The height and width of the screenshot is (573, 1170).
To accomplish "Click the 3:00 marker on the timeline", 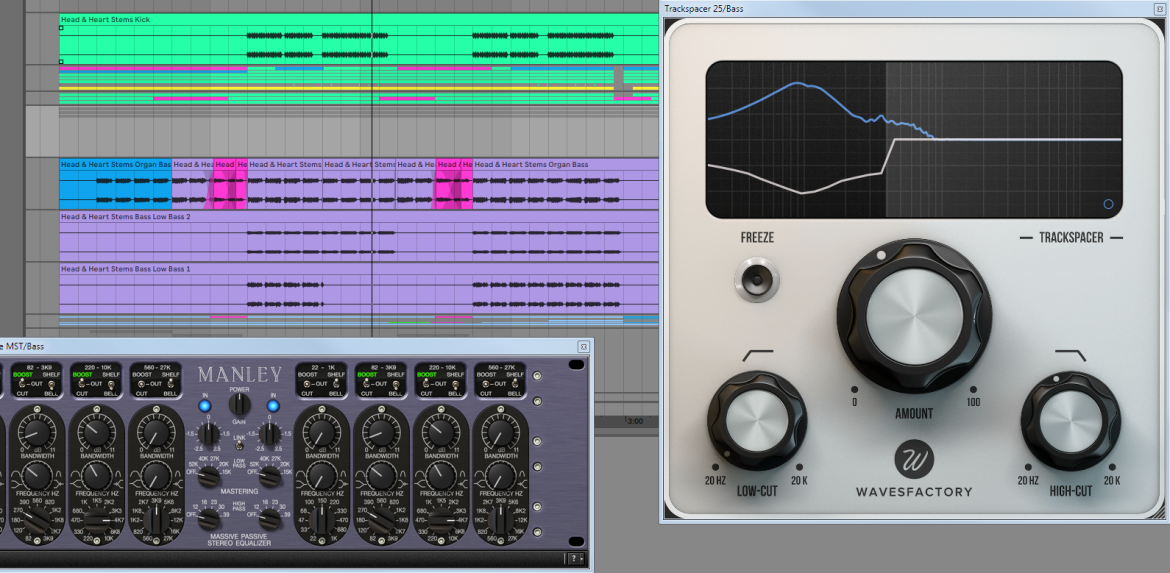I will pos(635,421).
